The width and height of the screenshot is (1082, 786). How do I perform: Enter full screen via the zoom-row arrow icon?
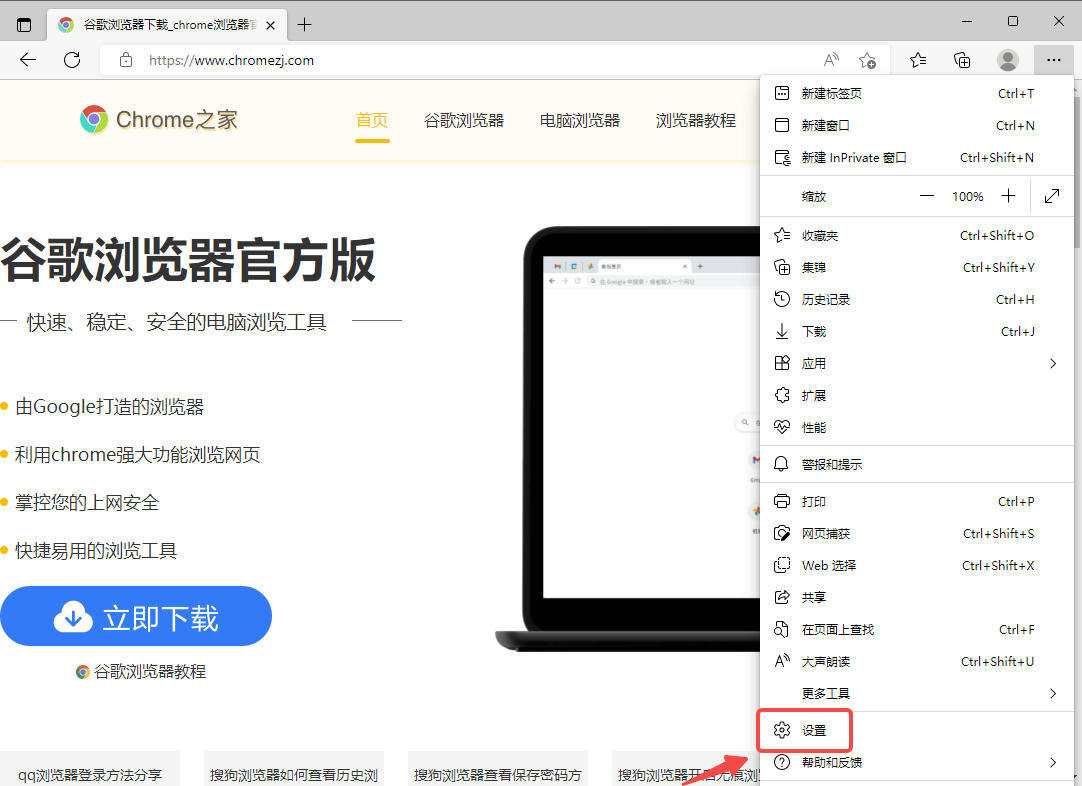pyautogui.click(x=1052, y=197)
